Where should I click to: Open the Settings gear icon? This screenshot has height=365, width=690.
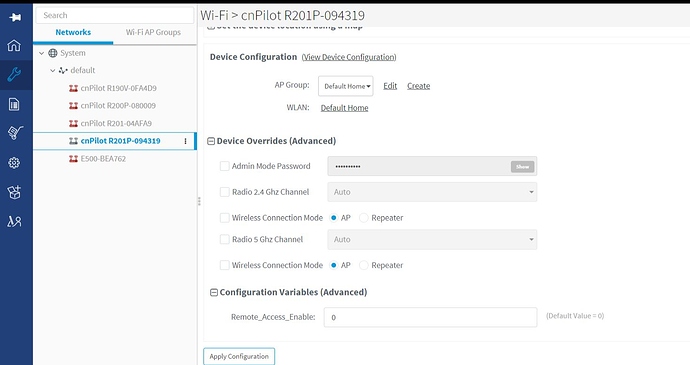[x=14, y=163]
